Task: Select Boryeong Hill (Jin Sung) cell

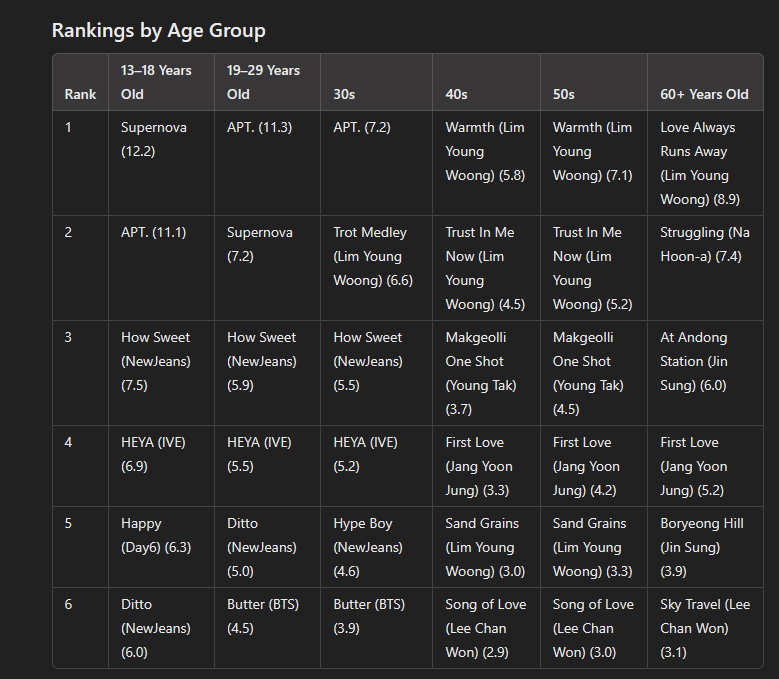Action: 705,547
